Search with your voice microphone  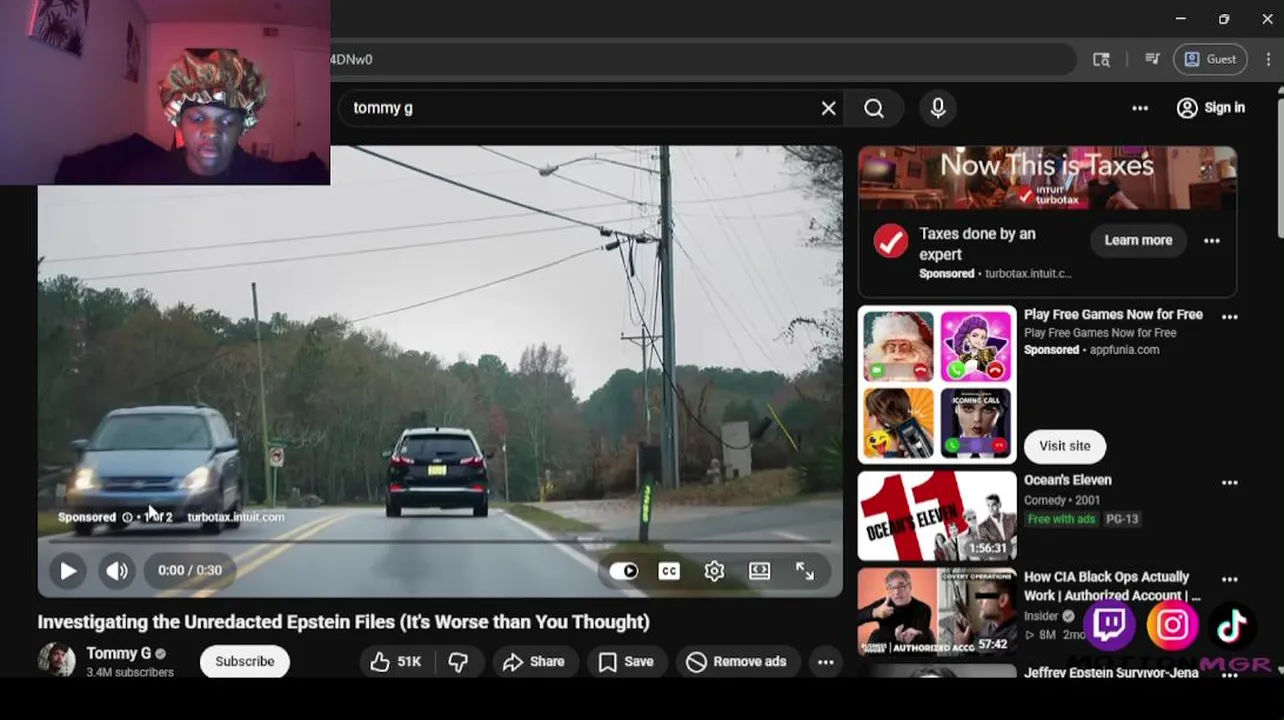pos(938,108)
